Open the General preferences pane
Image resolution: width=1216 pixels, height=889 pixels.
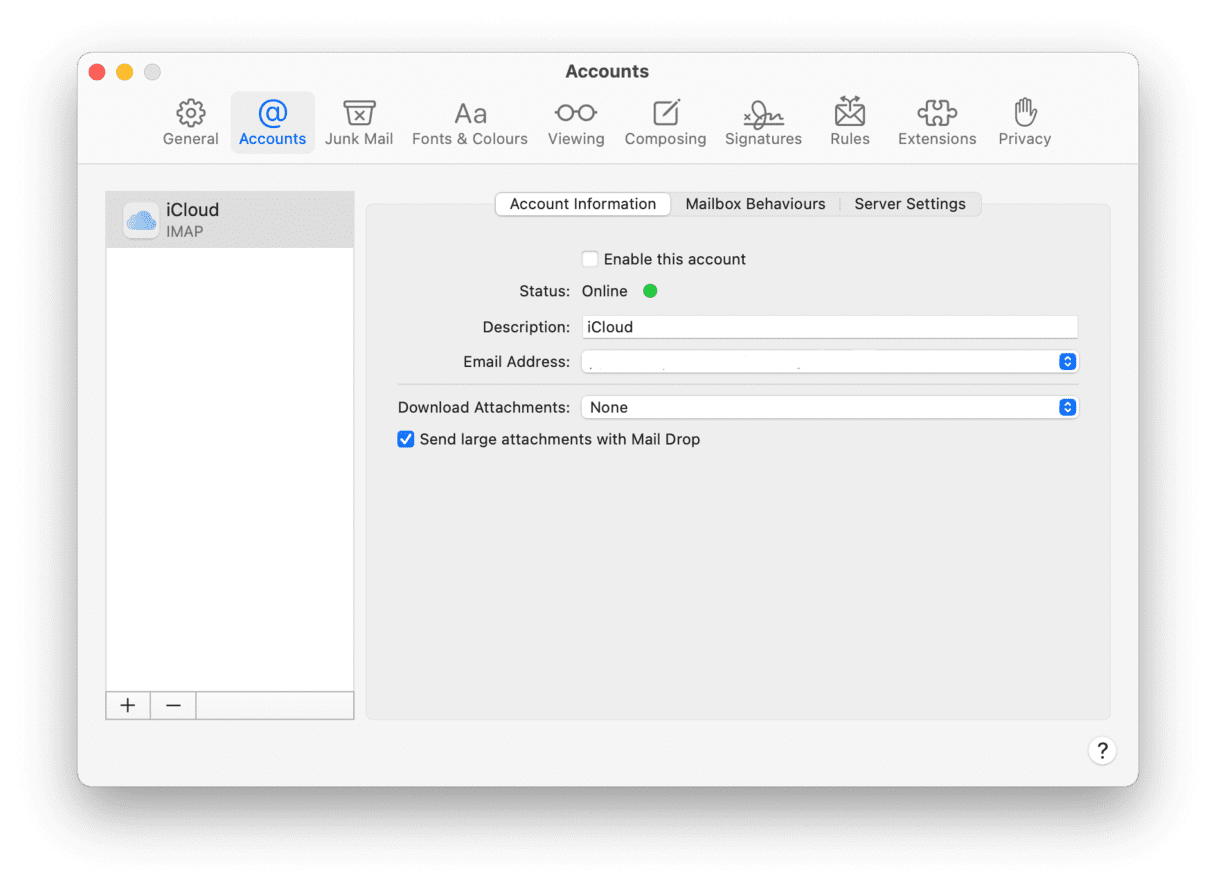(190, 123)
